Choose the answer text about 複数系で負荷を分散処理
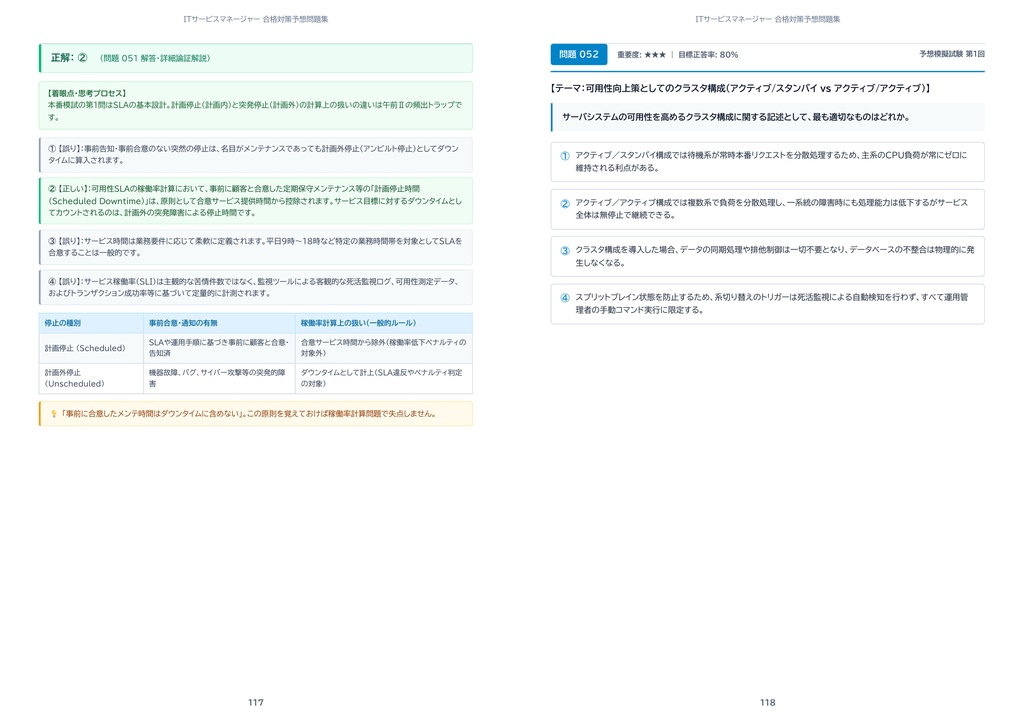Image resolution: width=1024 pixels, height=724 pixels. point(771,209)
